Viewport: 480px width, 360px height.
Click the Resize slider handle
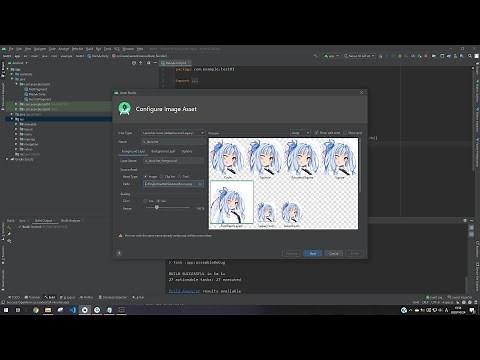(157, 208)
